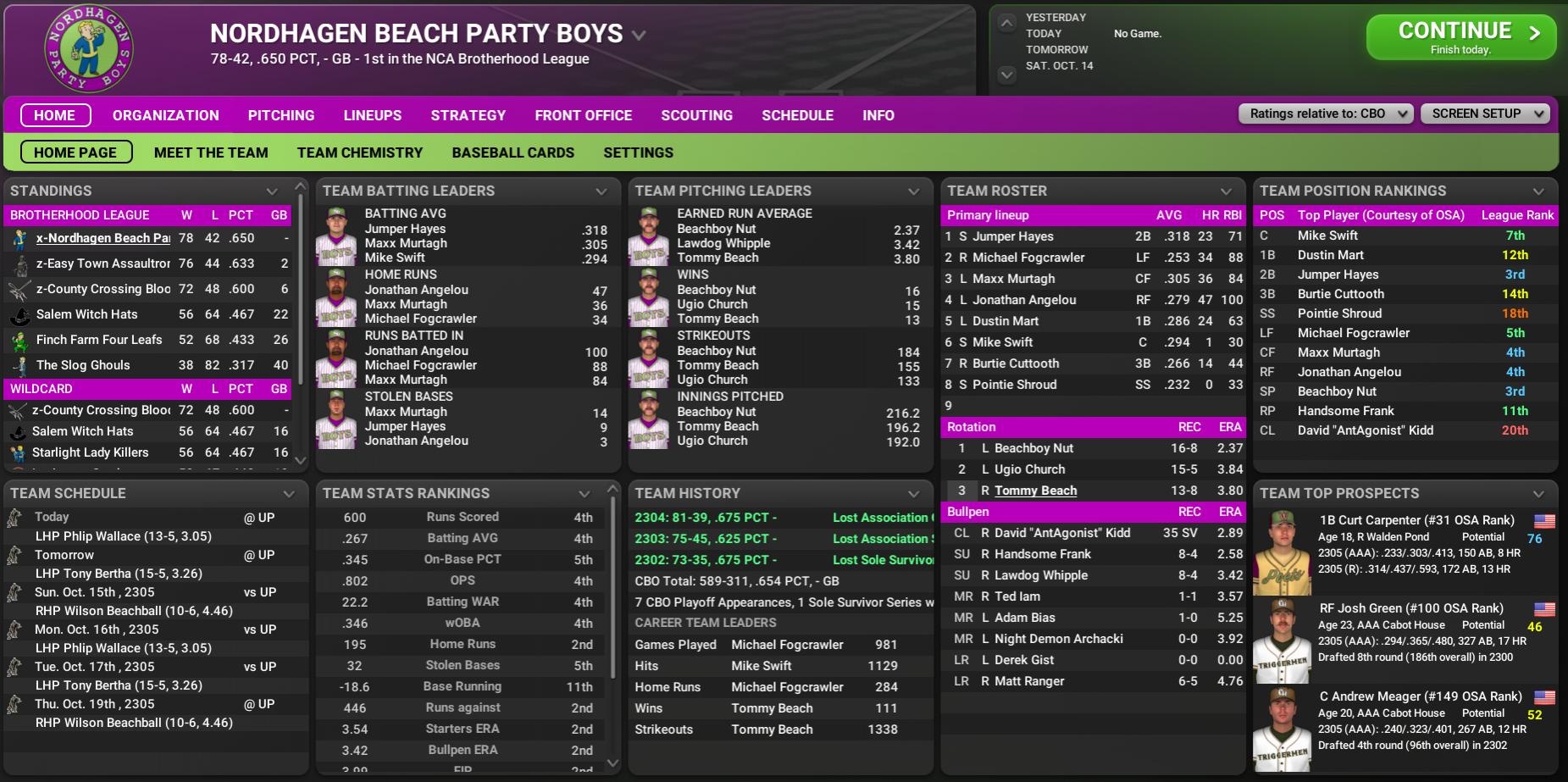This screenshot has width=1568, height=782.
Task: Click the Nordhagen Party Boys team logo
Action: coord(88,49)
